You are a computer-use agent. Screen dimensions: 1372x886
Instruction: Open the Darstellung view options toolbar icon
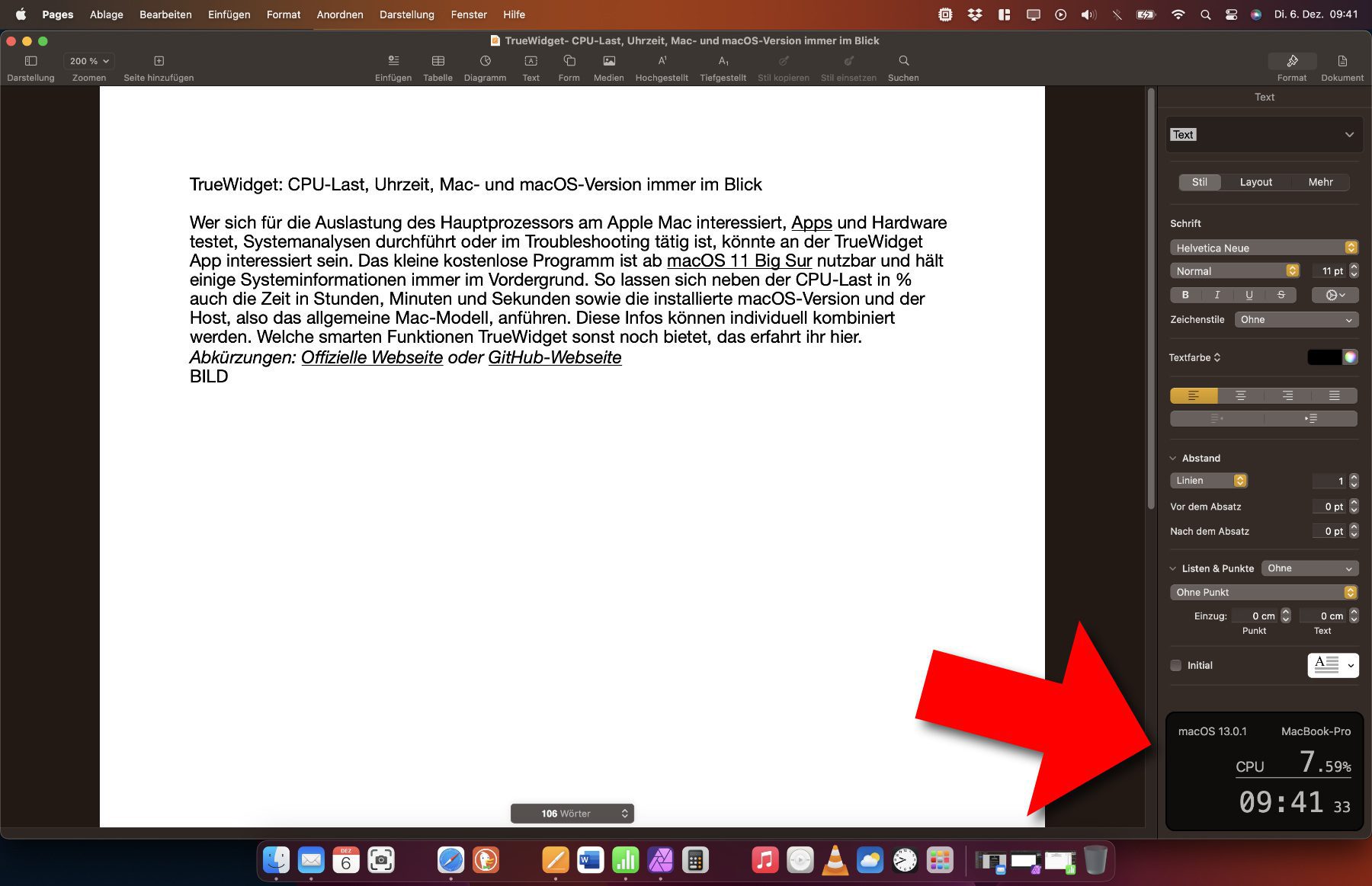tap(30, 61)
